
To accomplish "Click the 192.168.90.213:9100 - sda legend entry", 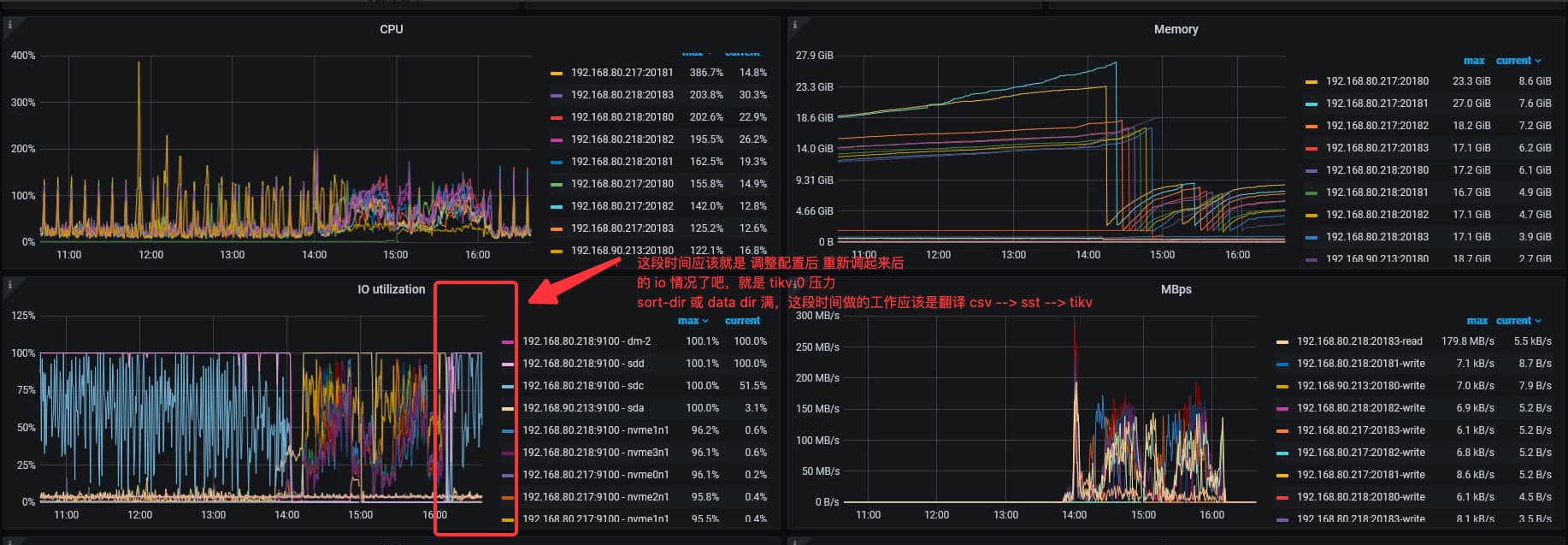I will (x=583, y=408).
